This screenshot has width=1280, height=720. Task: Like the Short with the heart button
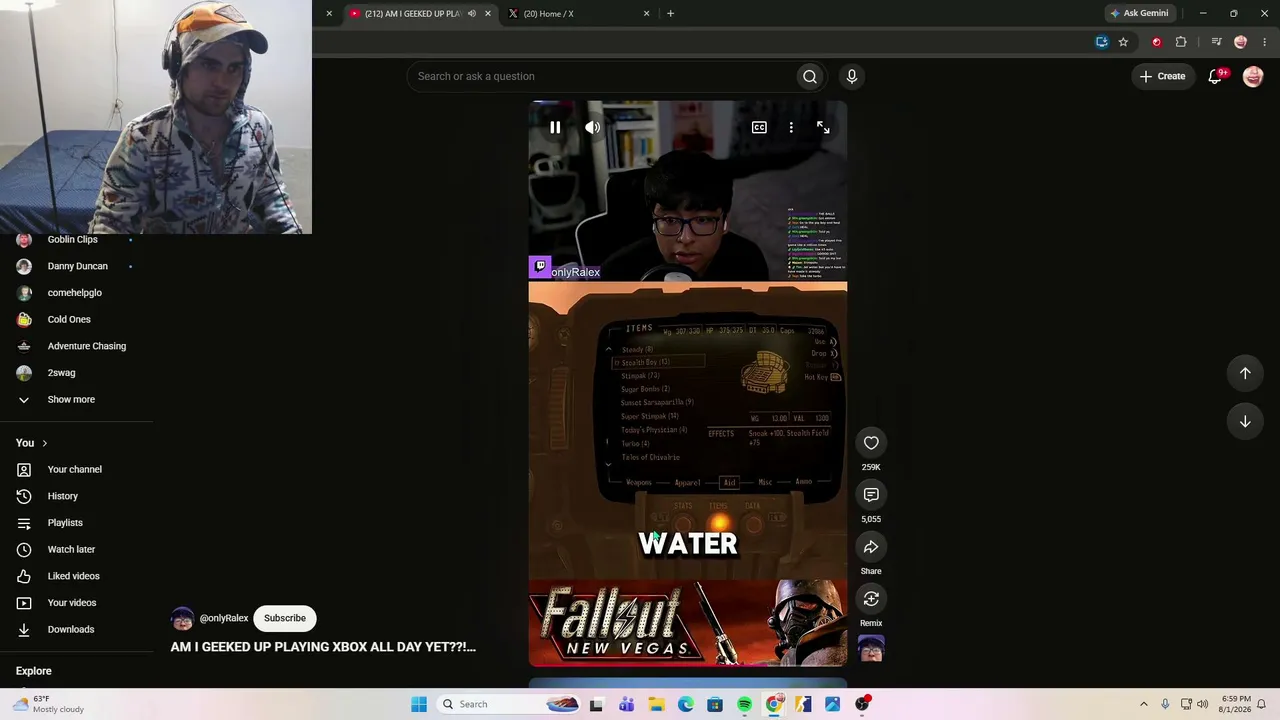(871, 443)
